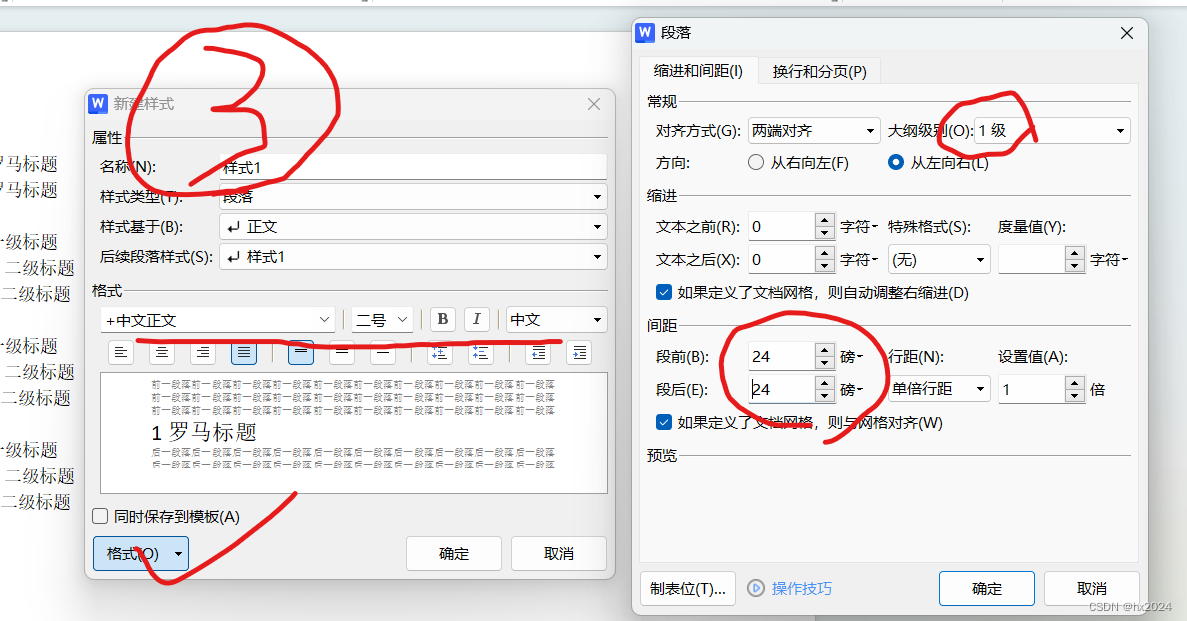Enable 同时保存到模板 checkbox
This screenshot has width=1187, height=621.
pos(100,517)
